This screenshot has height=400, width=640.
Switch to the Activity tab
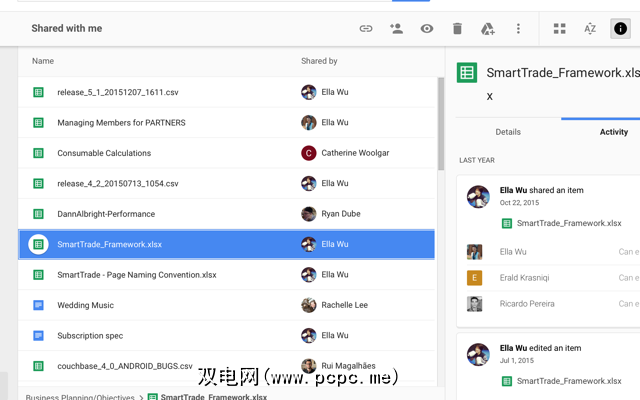613,132
